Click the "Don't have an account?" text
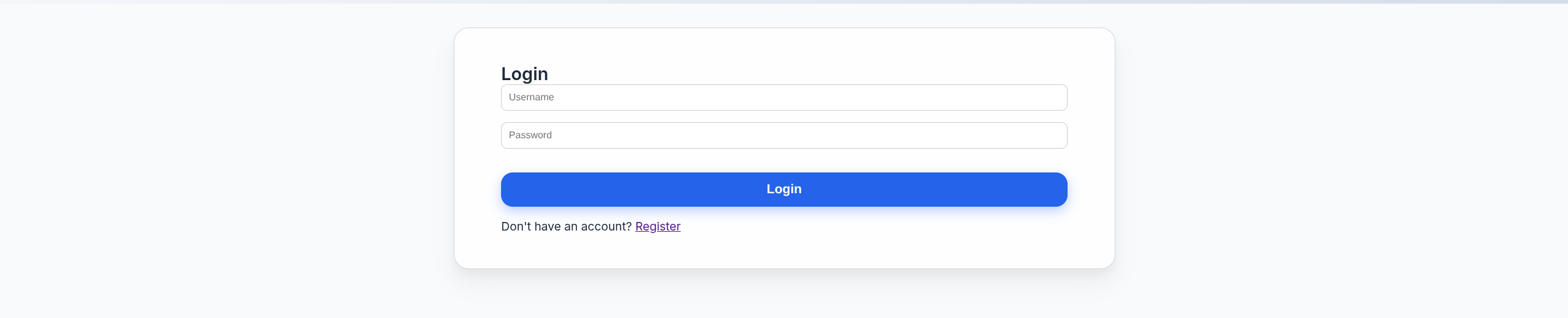Screen dimensions: 1568x318 coord(566,227)
